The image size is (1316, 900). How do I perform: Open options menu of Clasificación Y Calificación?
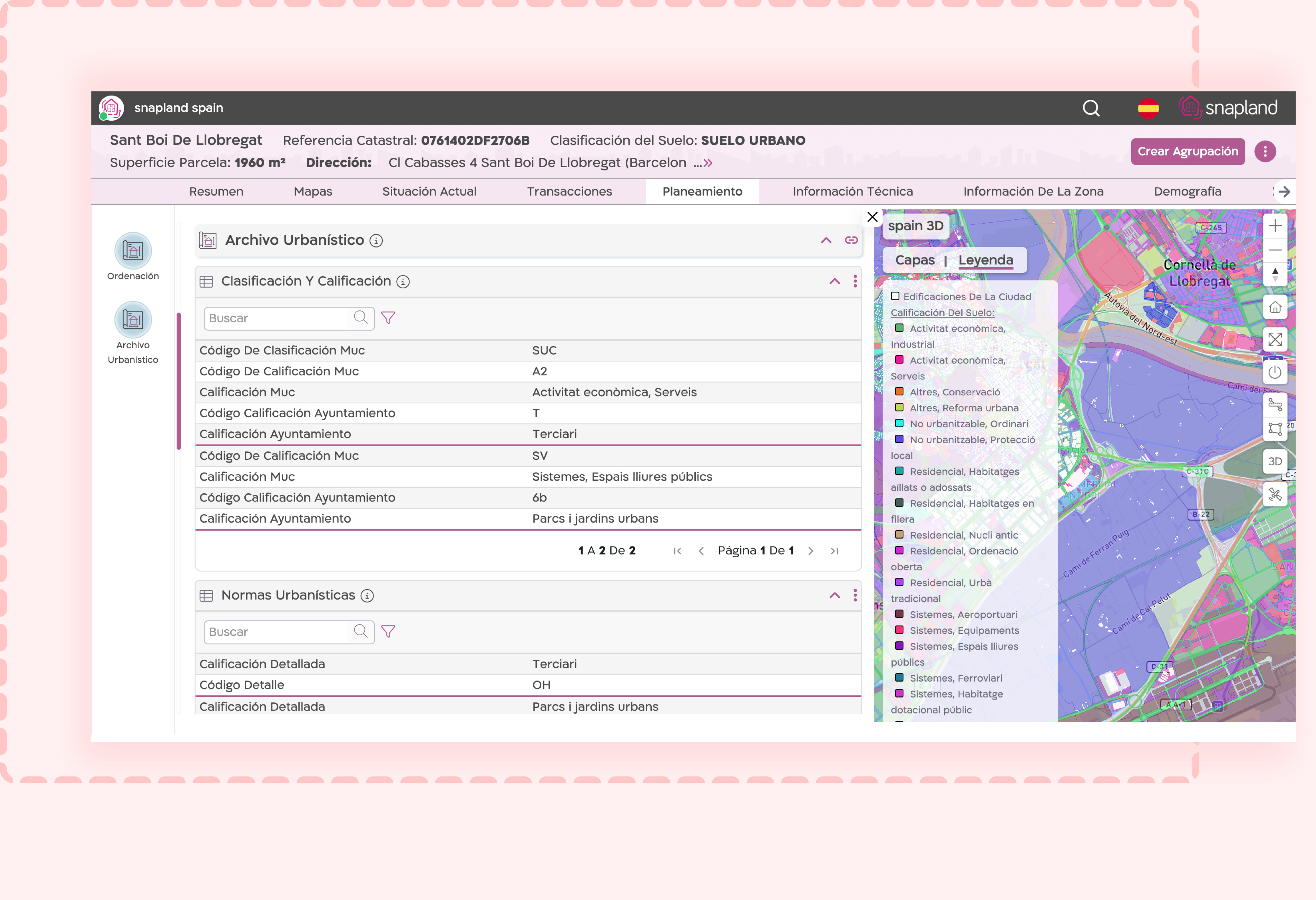[855, 281]
